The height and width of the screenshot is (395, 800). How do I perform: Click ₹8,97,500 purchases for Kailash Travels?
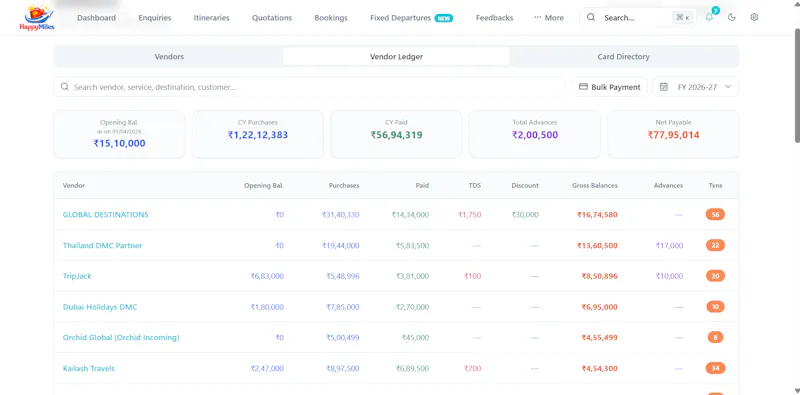click(343, 368)
